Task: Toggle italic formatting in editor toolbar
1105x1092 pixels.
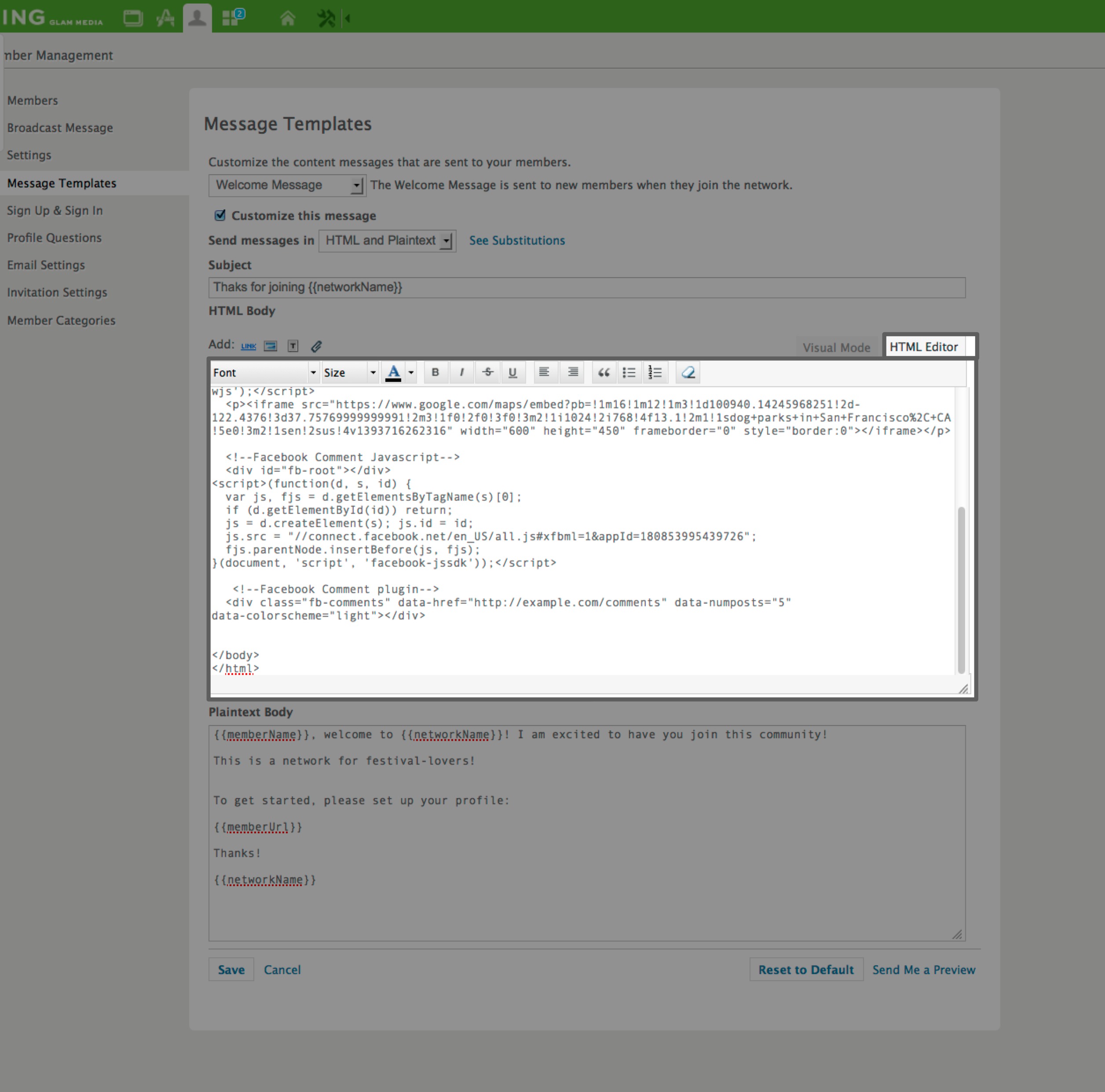Action: point(461,372)
